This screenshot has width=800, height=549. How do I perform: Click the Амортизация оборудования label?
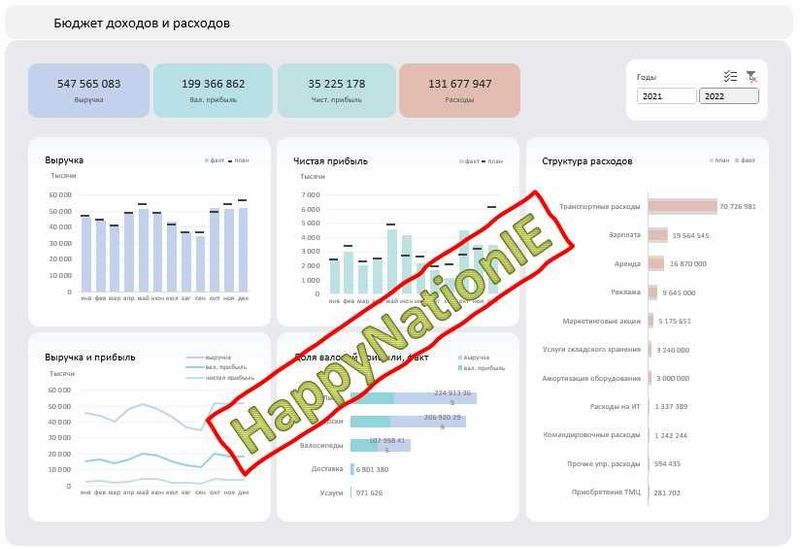[591, 379]
